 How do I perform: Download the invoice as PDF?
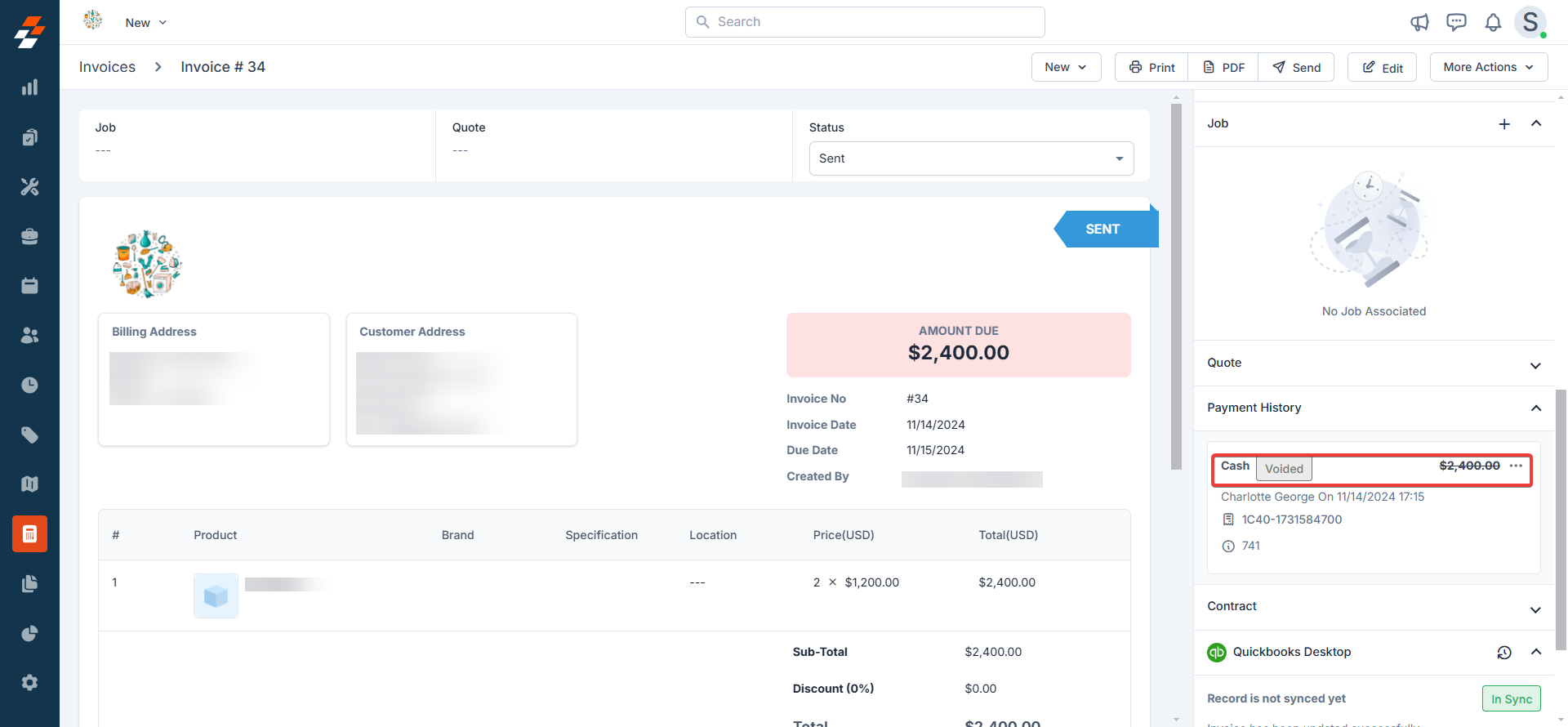pos(1223,67)
